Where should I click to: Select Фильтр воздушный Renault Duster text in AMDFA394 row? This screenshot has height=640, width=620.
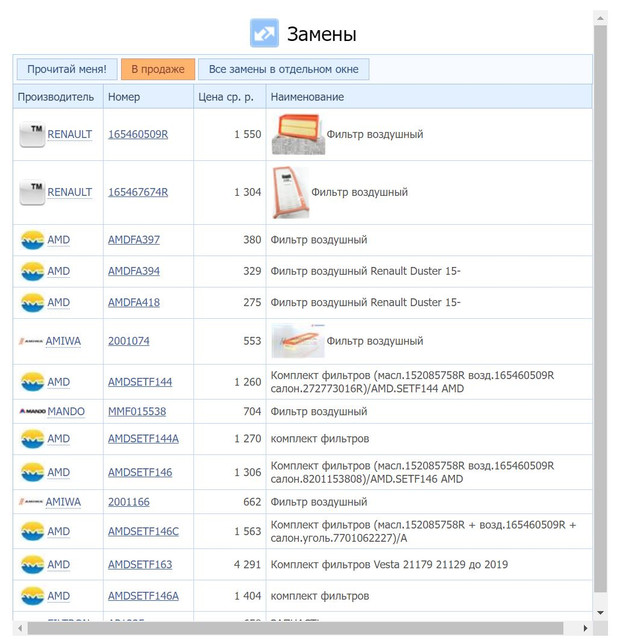tap(365, 271)
